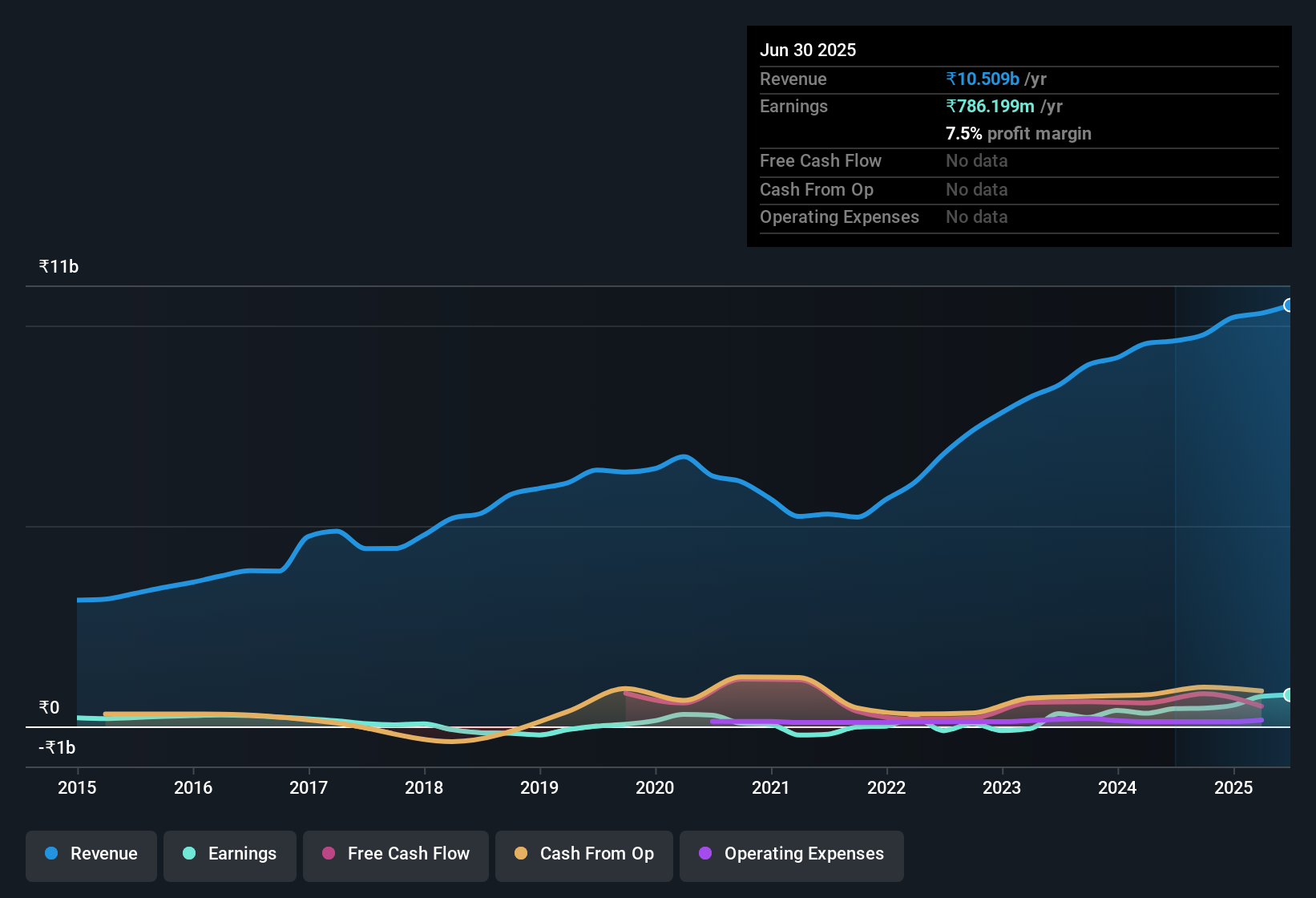Viewport: 1316px width, 898px height.
Task: Toggle the Revenue series visibility
Action: (91, 854)
